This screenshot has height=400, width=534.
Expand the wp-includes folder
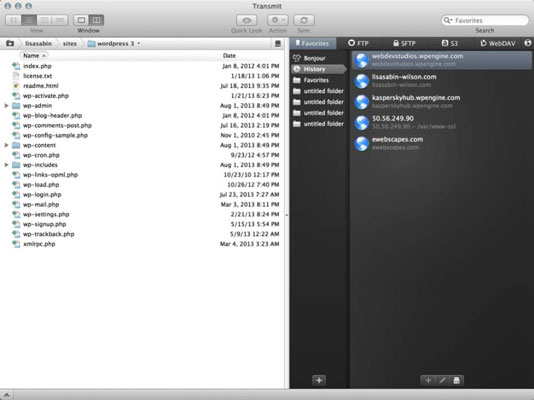tap(6, 165)
